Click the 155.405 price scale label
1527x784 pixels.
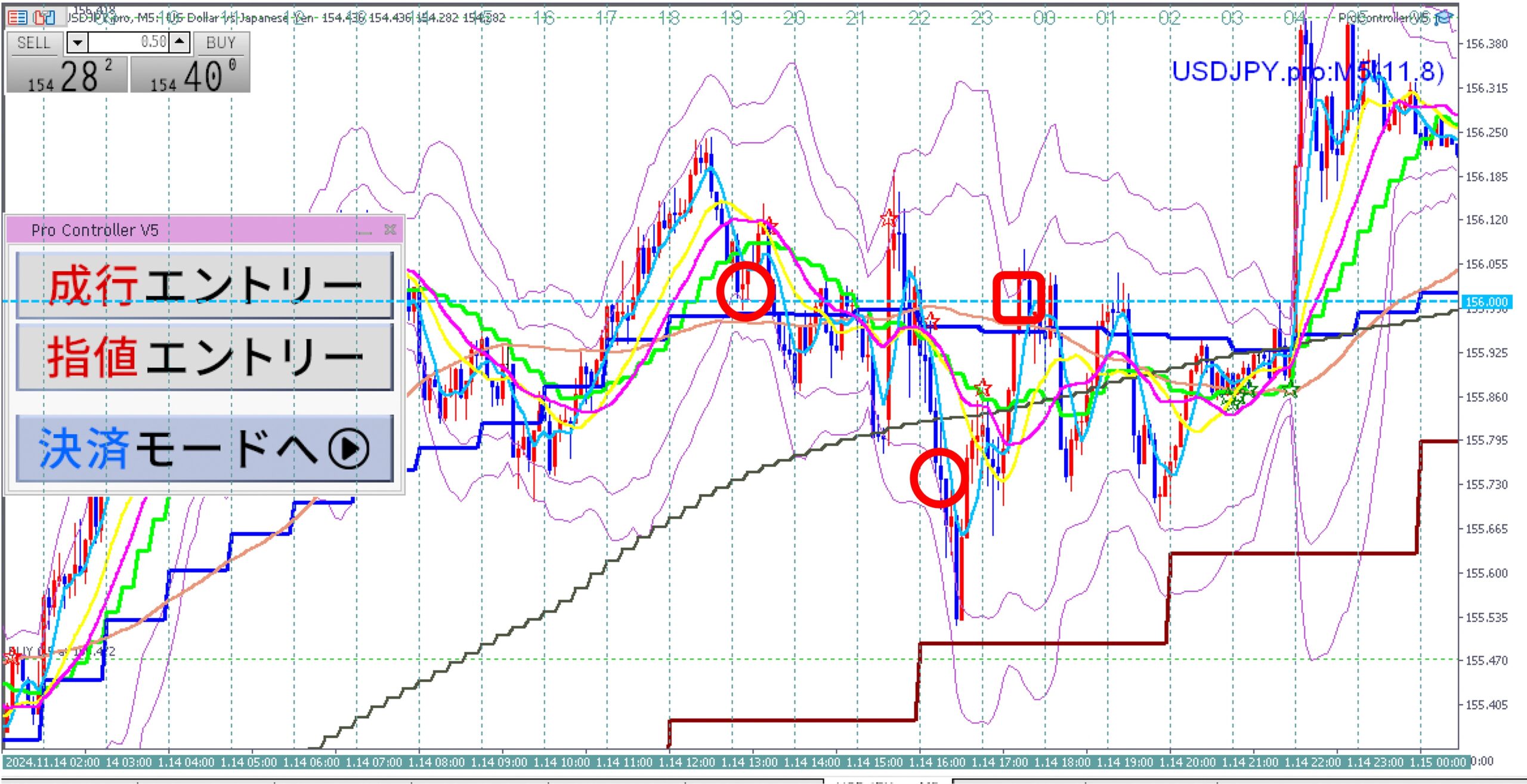pyautogui.click(x=1486, y=705)
